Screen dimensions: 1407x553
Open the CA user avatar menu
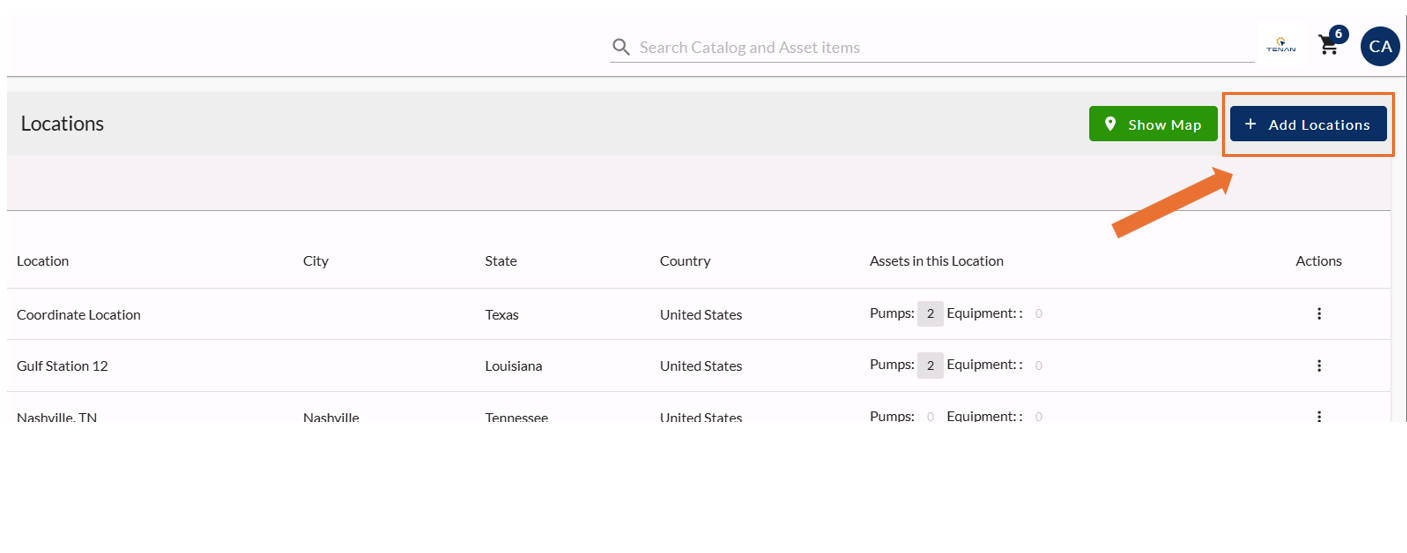point(1380,47)
